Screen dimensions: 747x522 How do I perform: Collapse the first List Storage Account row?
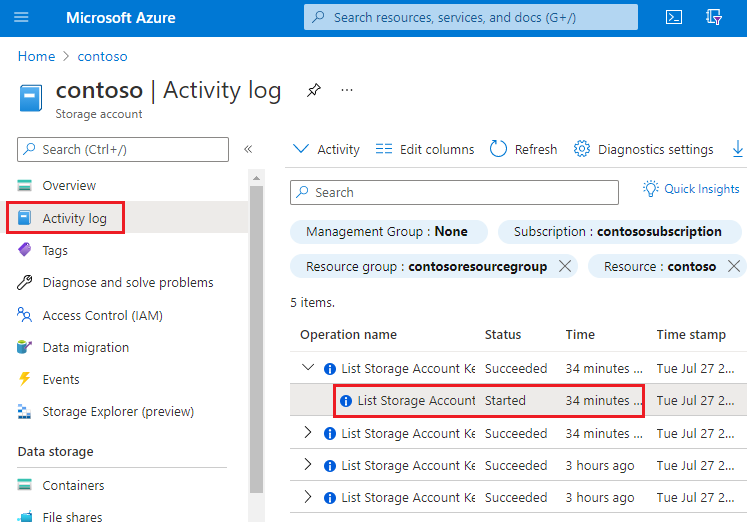(308, 368)
